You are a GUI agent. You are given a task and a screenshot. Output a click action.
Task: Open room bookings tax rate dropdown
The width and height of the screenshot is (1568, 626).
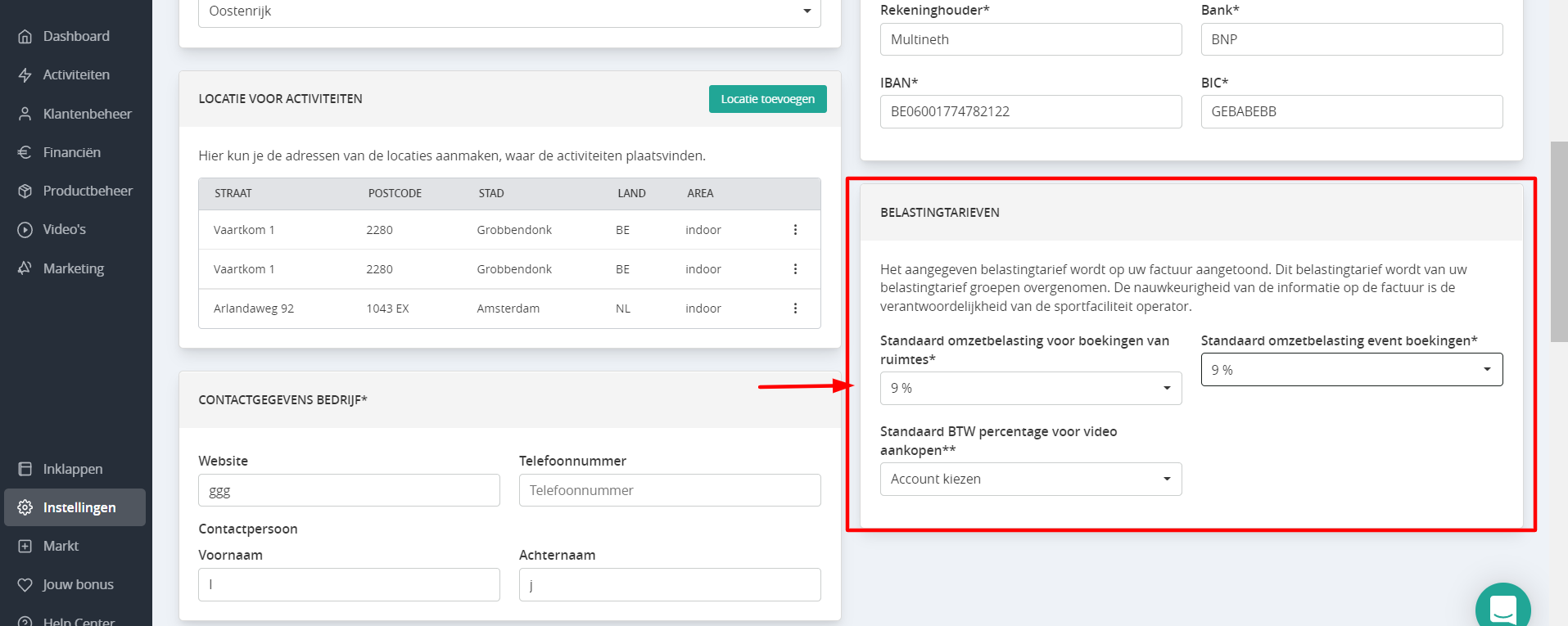[x=1031, y=388]
